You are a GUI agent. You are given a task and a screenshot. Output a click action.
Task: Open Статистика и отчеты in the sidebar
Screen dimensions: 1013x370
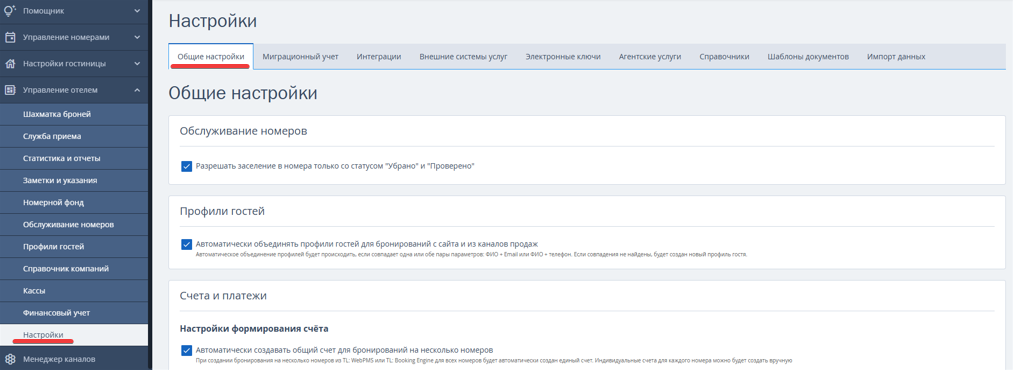coord(74,158)
